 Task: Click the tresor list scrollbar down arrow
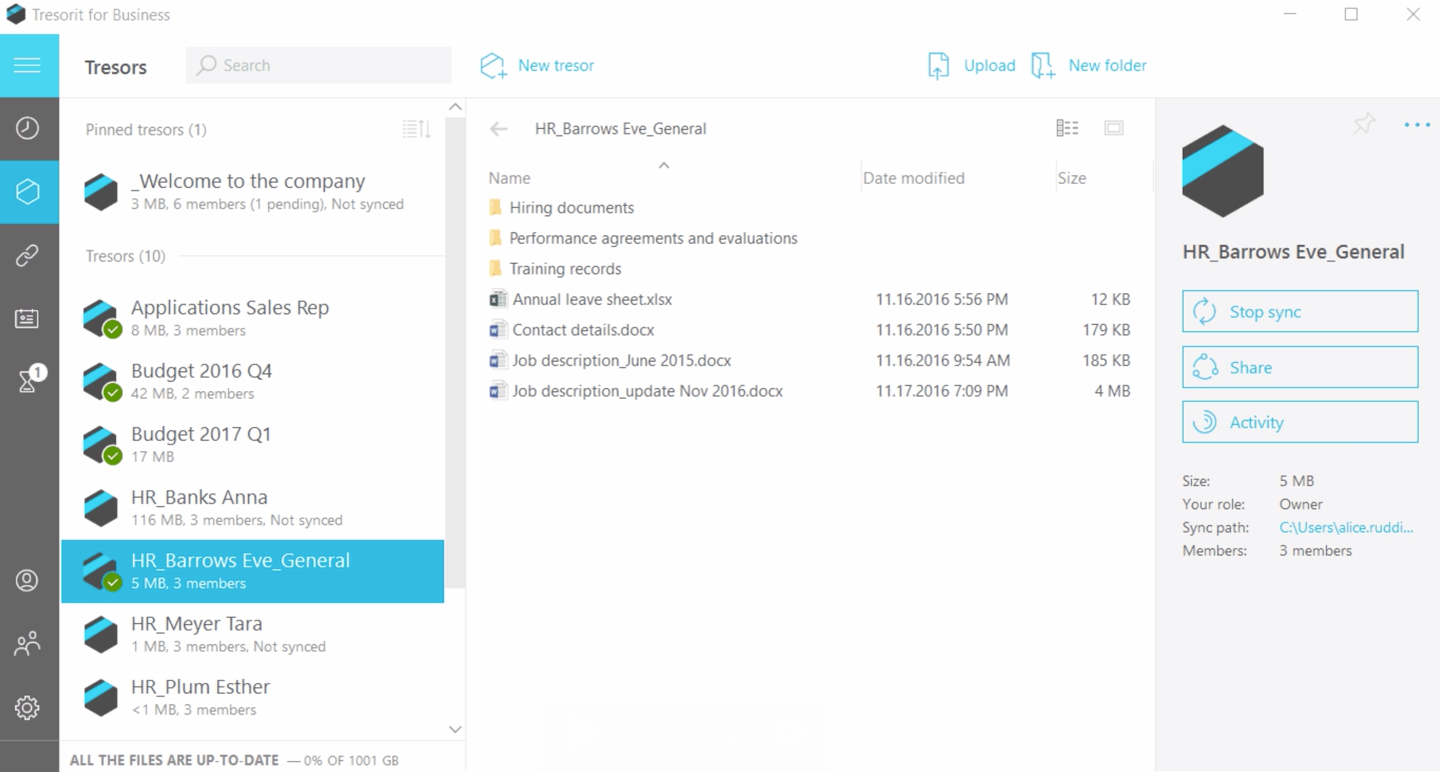455,730
